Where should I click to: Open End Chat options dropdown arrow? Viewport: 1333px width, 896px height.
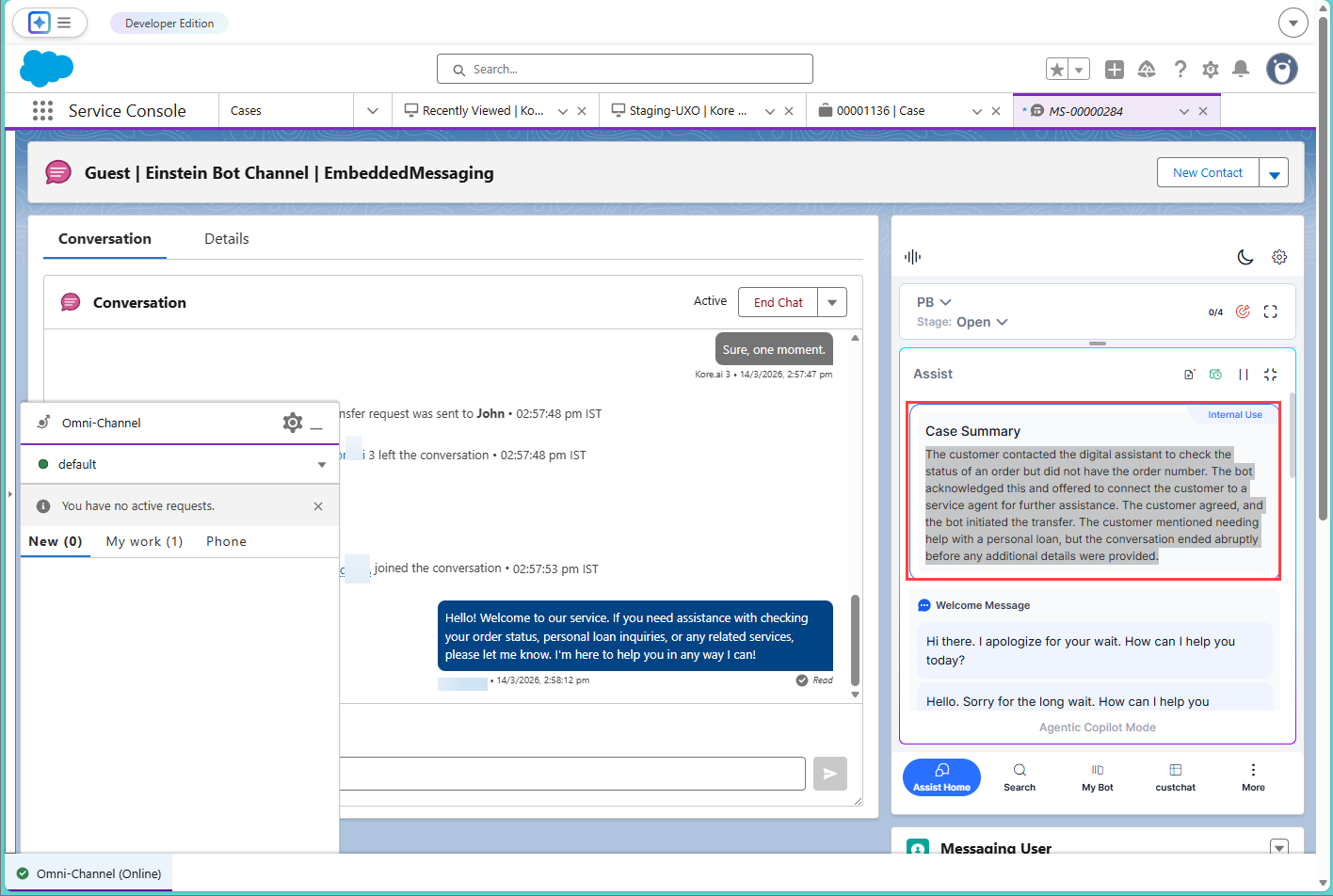(x=832, y=302)
